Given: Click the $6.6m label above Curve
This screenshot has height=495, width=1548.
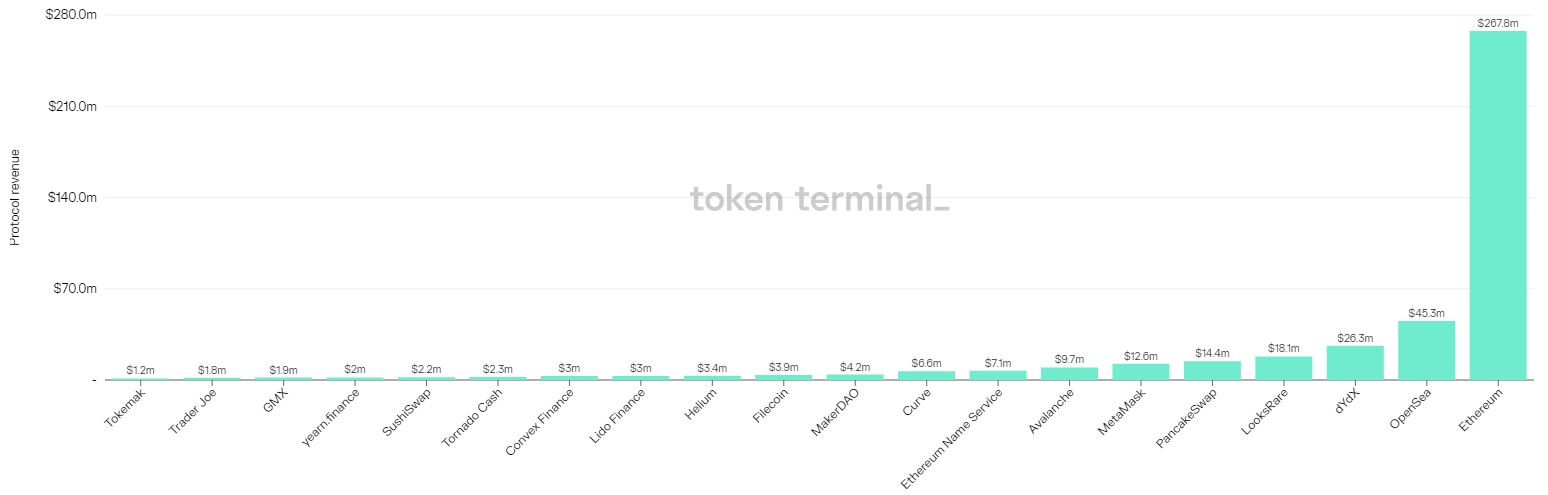Looking at the screenshot, I should point(926,363).
